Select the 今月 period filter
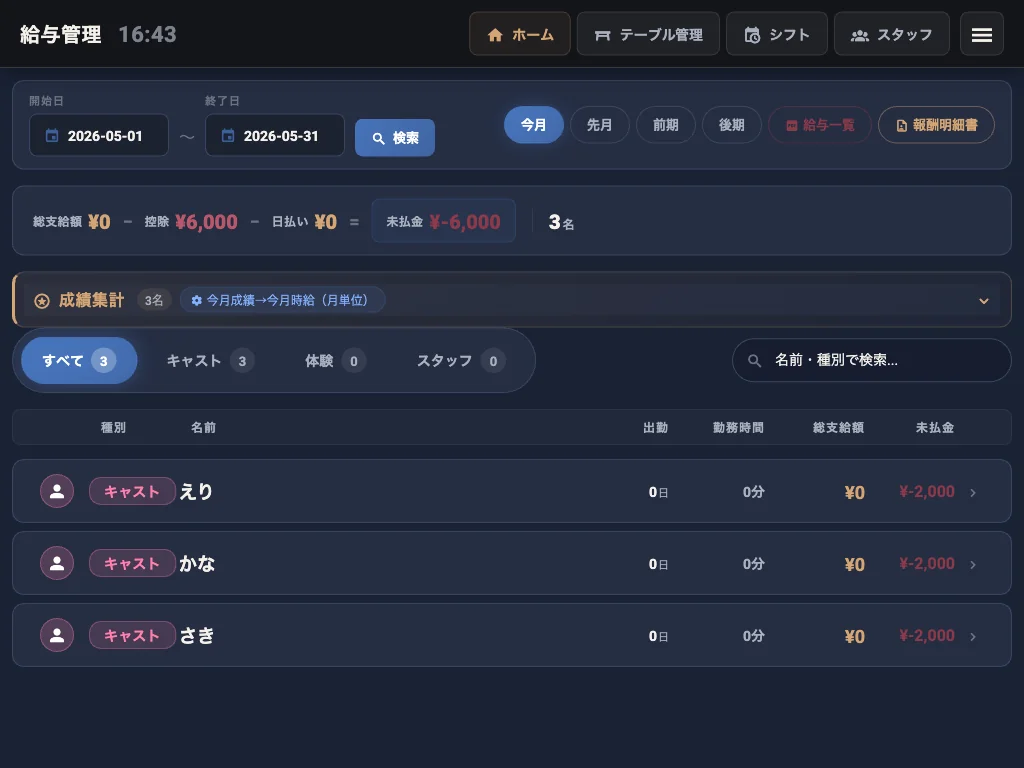1024x768 pixels. pos(534,125)
